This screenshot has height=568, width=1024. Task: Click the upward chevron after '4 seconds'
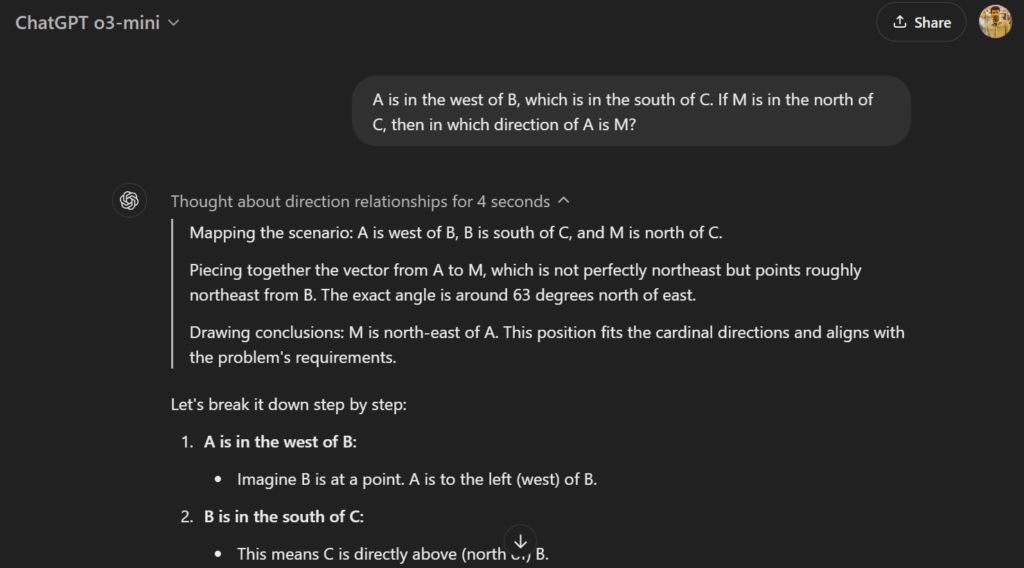tap(564, 201)
